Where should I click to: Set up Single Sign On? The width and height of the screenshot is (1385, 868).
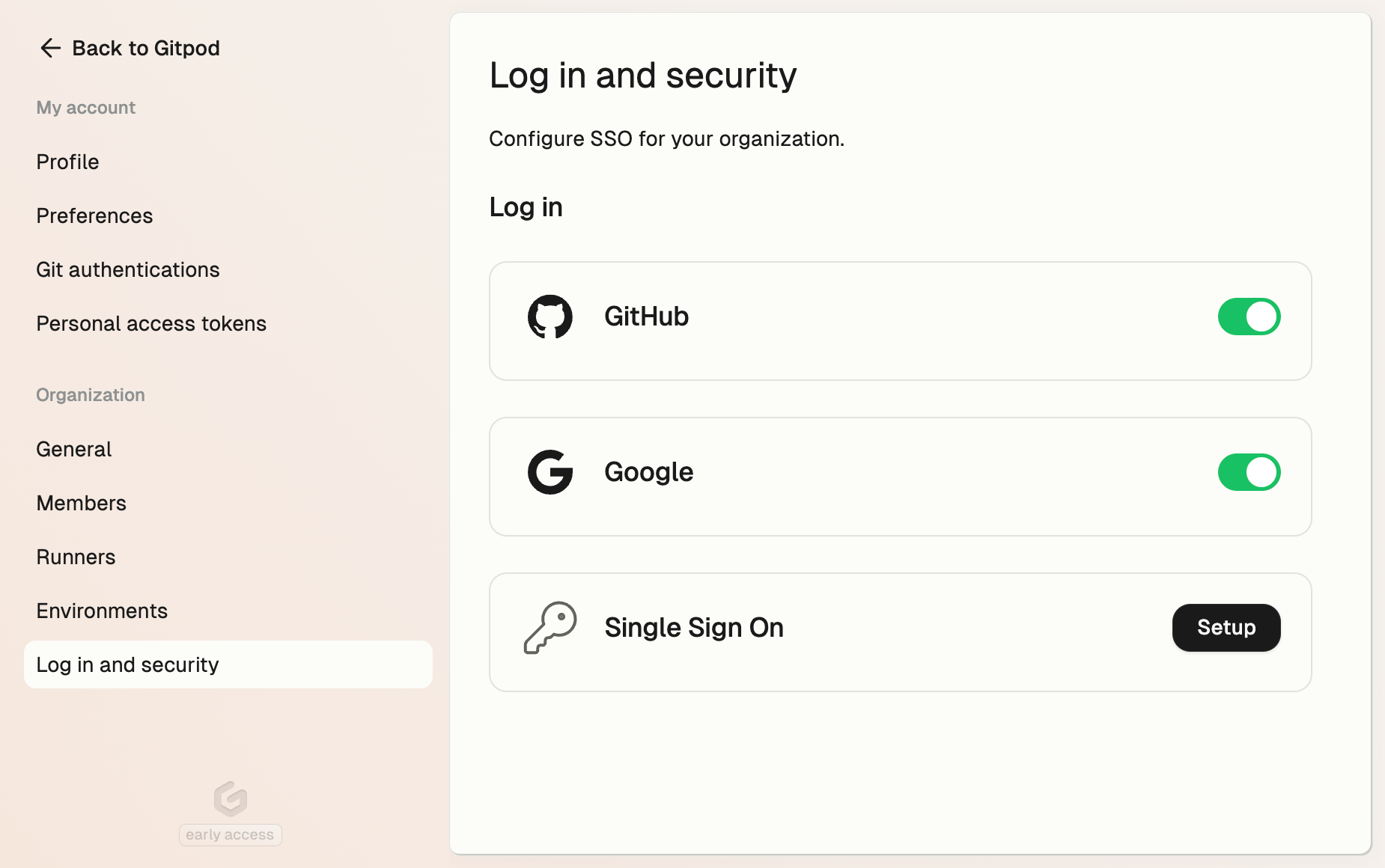tap(1226, 628)
